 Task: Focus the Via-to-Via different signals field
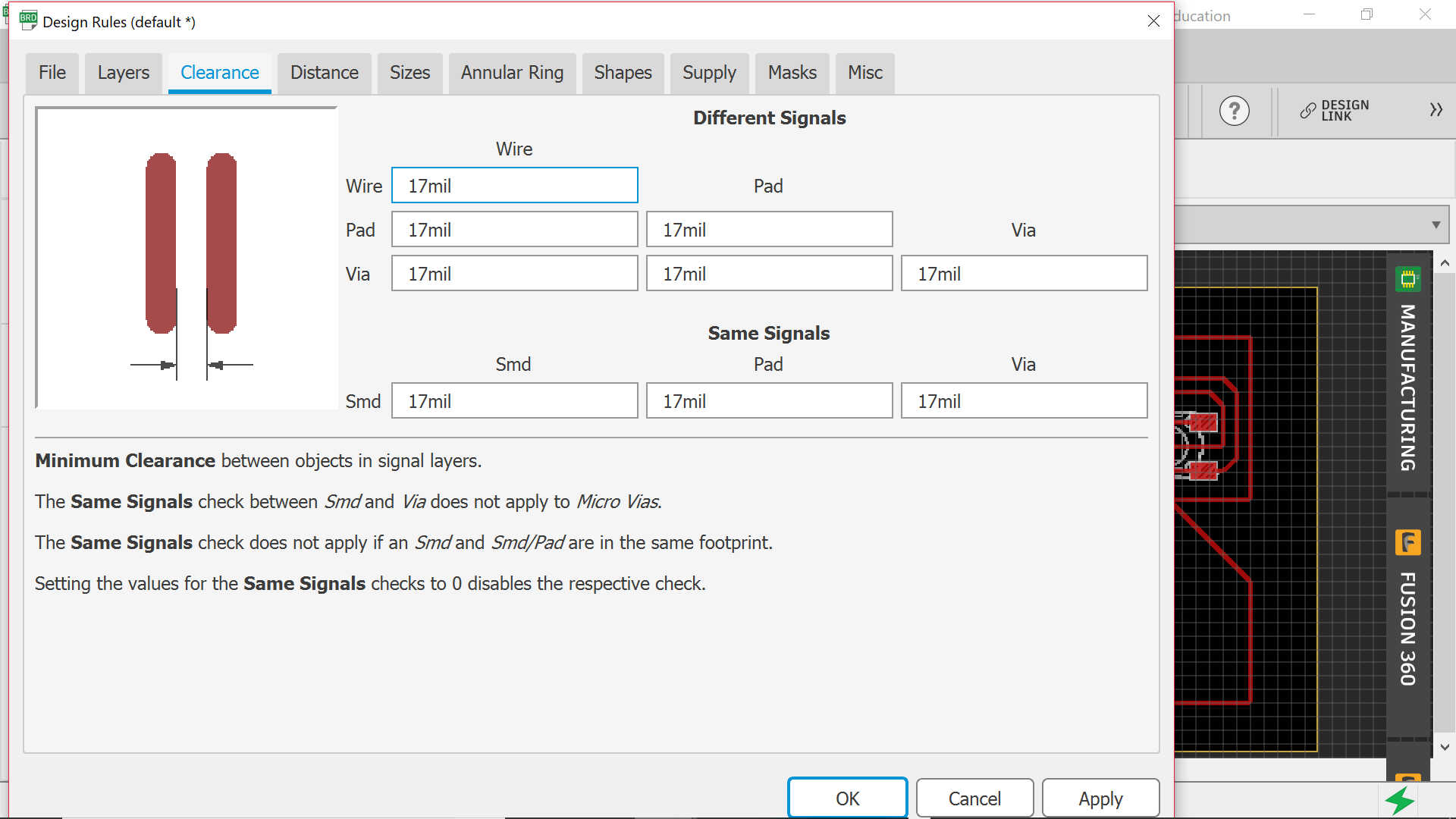[x=1024, y=274]
